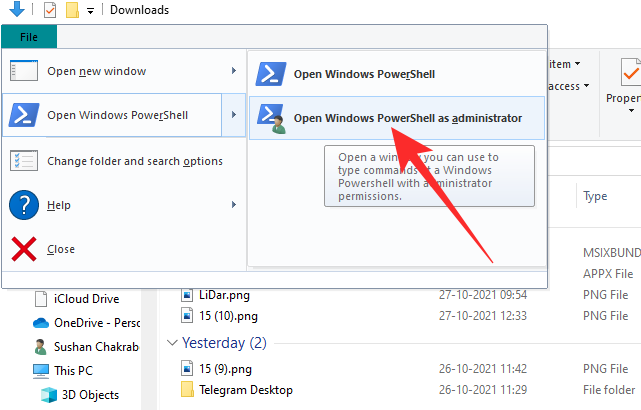This screenshot has height=410, width=641.
Task: Select the Telegram Desktop folder
Action: [245, 389]
